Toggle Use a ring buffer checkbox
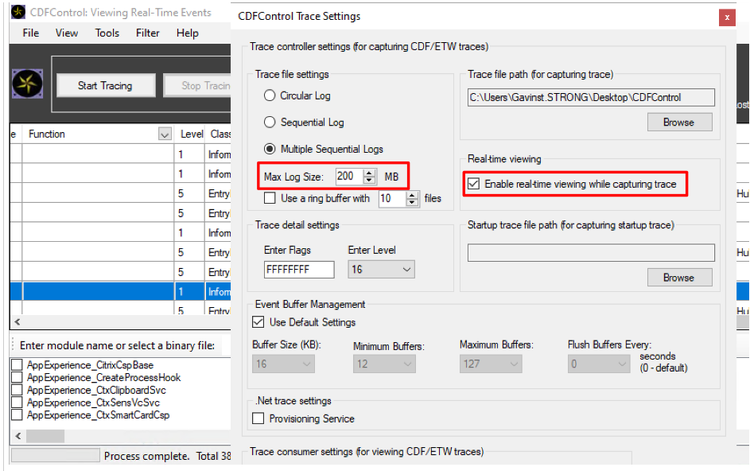This screenshot has width=750, height=471. pyautogui.click(x=270, y=198)
